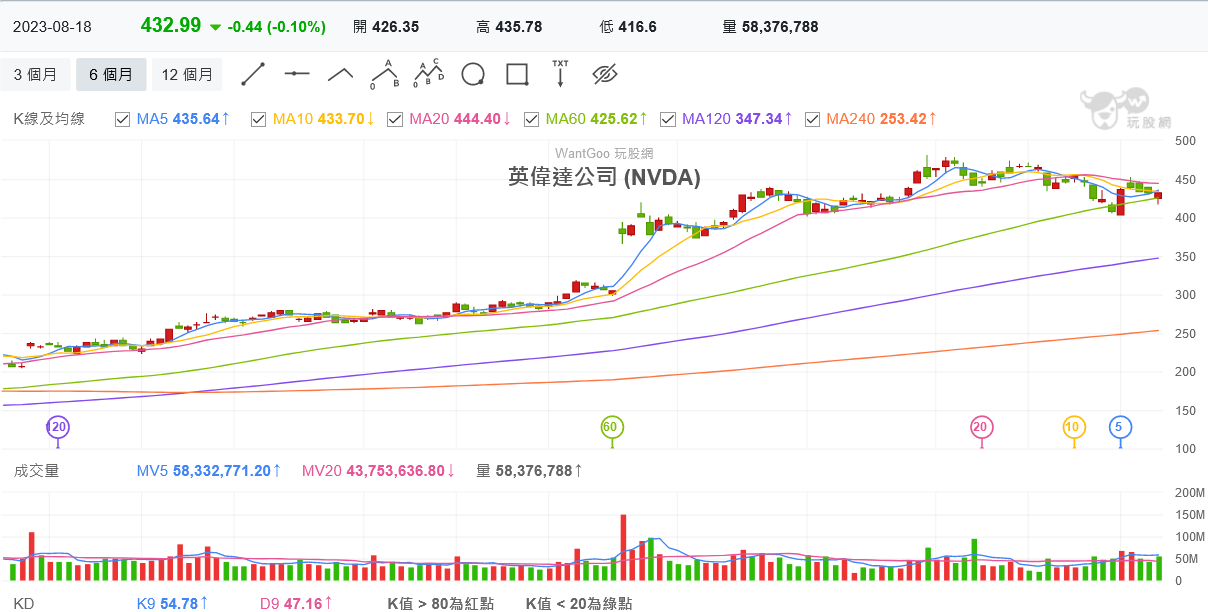The width and height of the screenshot is (1208, 612).
Task: Click the 成交量 volume section label
Action: pos(37,470)
